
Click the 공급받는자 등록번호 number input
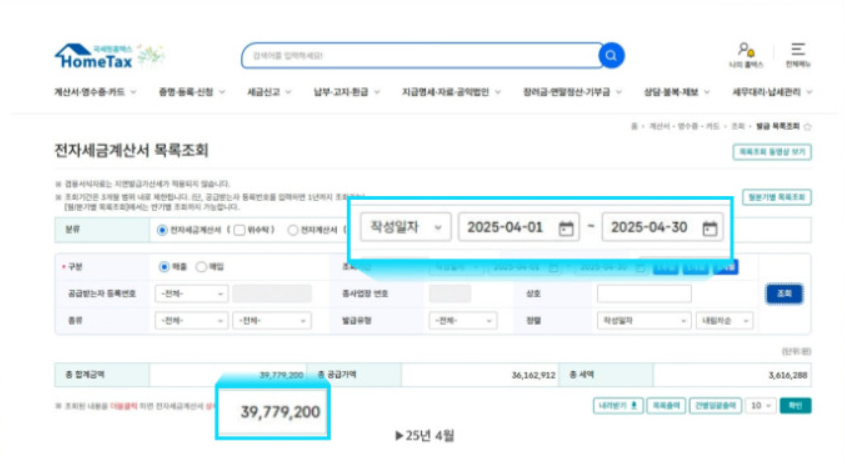[x=272, y=294]
